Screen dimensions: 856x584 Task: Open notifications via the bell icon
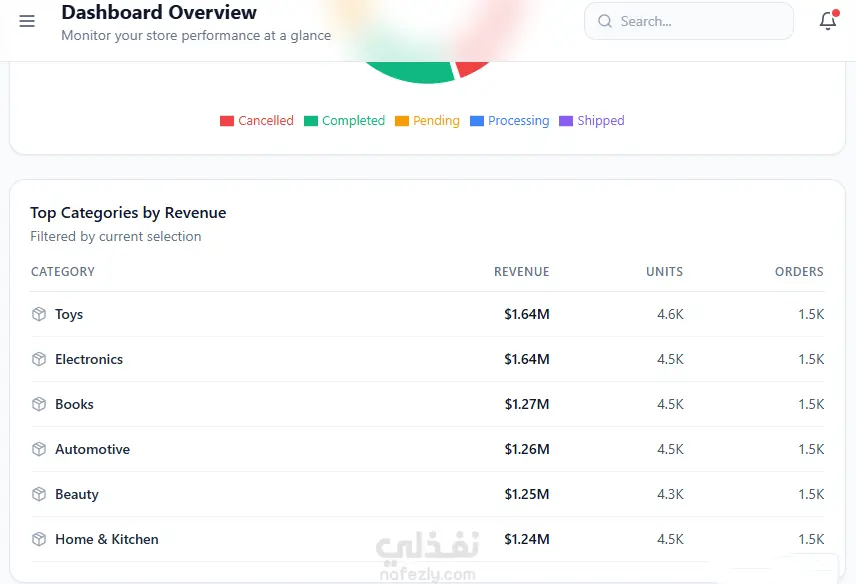pos(828,21)
